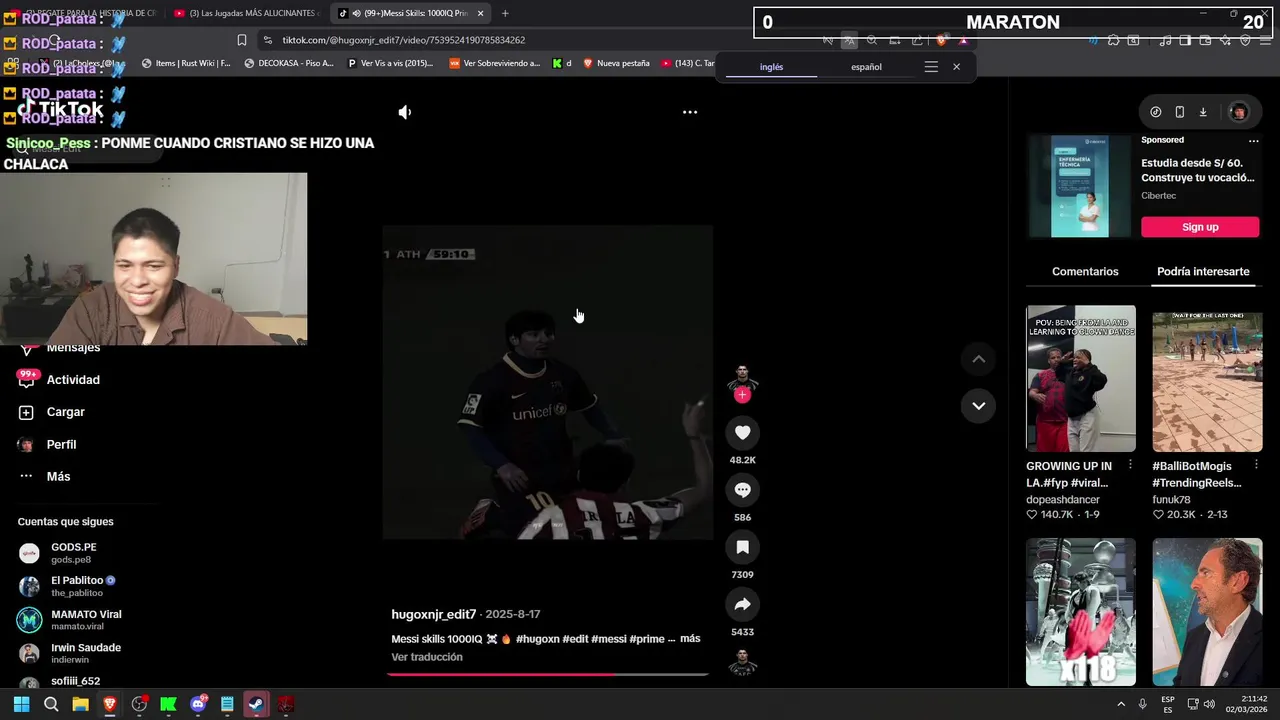Image resolution: width=1280 pixels, height=720 pixels.
Task: Select the español language tab in translate popup
Action: click(866, 67)
